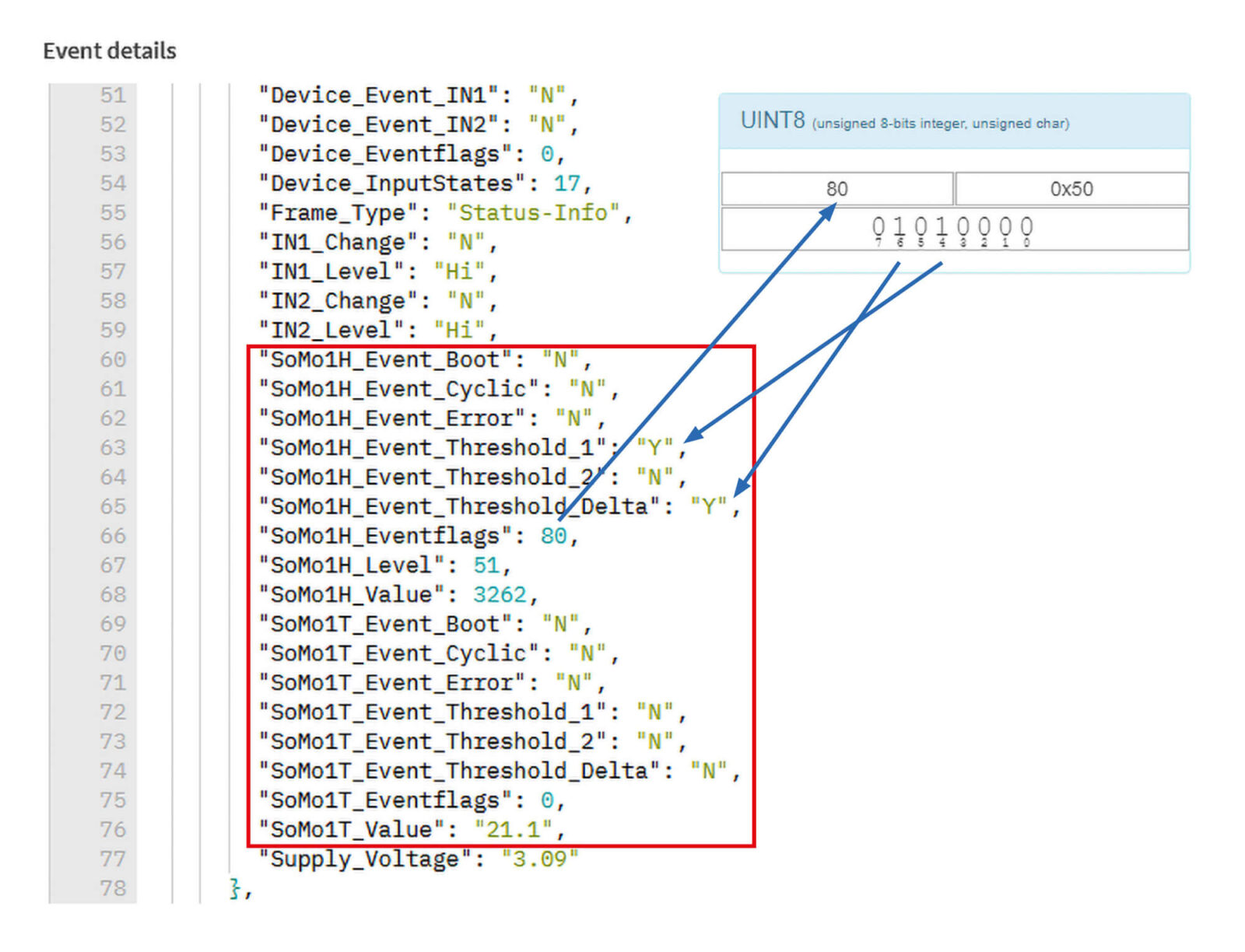Click the SoMo1H_Event_Threshold_1 "Y" value
Viewport: 1245px width, 952px height.
(654, 448)
